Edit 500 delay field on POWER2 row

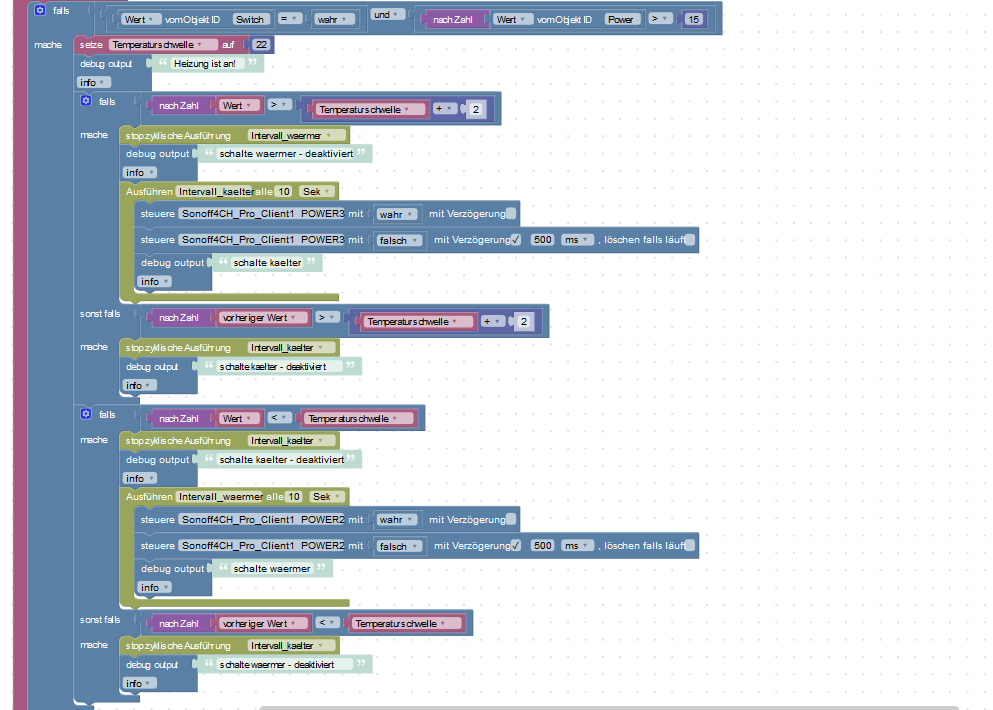(x=543, y=545)
